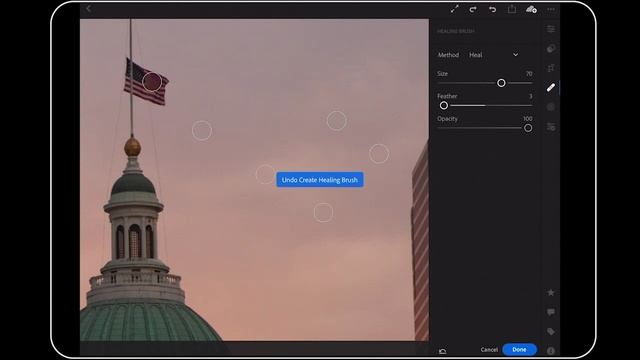Click the Method dropdown chevron
Screen dimensions: 640x360
[516, 55]
